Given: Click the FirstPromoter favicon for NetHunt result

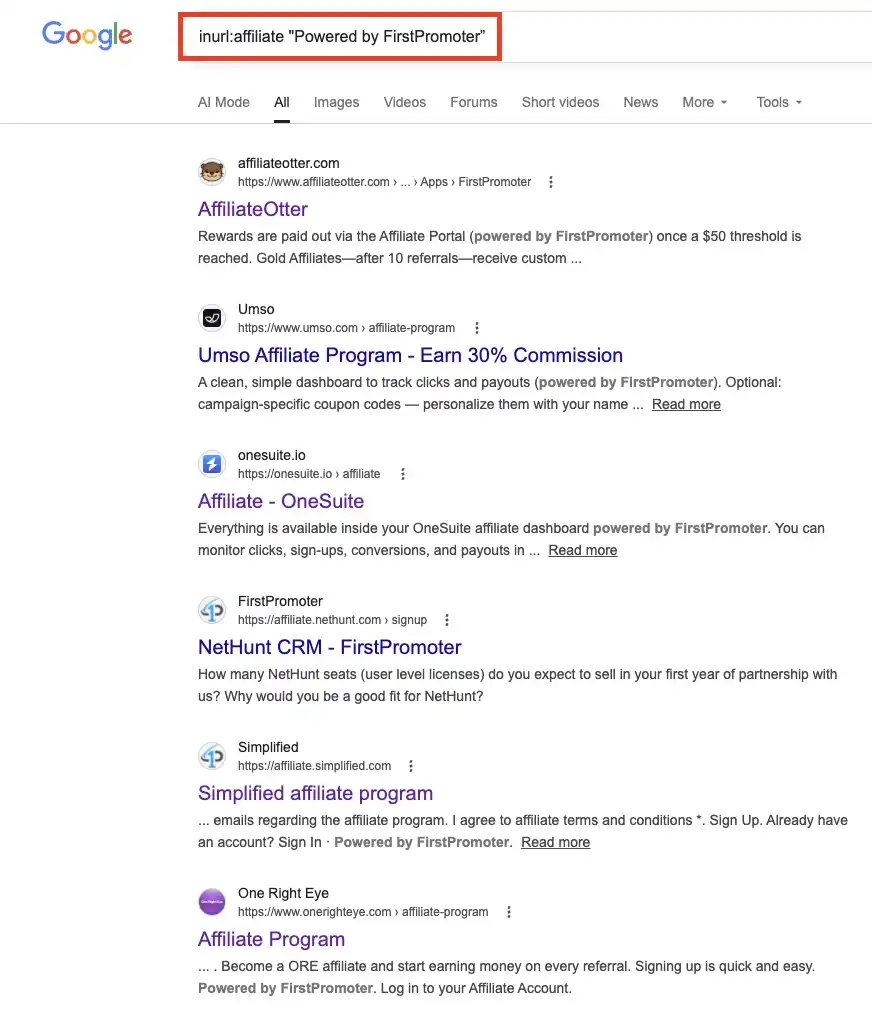Looking at the screenshot, I should [x=212, y=610].
